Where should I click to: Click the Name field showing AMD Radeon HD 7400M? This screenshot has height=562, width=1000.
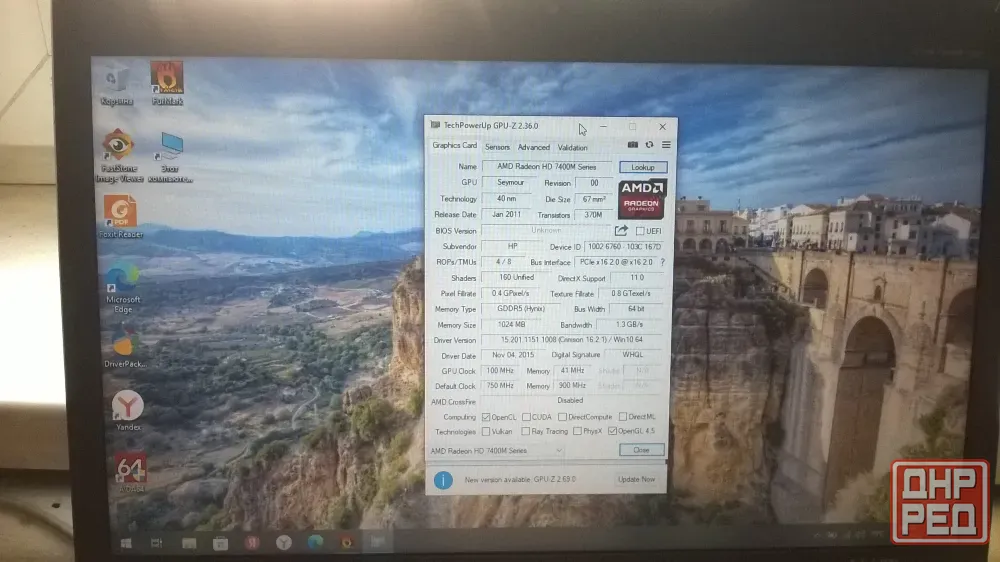coord(547,166)
